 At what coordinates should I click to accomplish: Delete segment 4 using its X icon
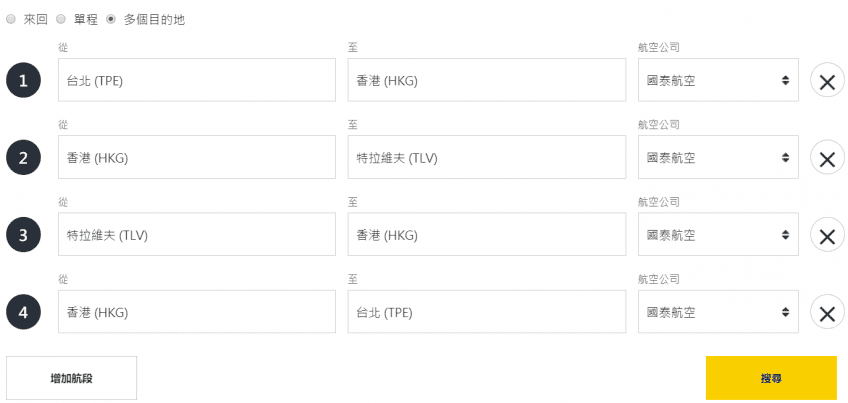[x=827, y=313]
